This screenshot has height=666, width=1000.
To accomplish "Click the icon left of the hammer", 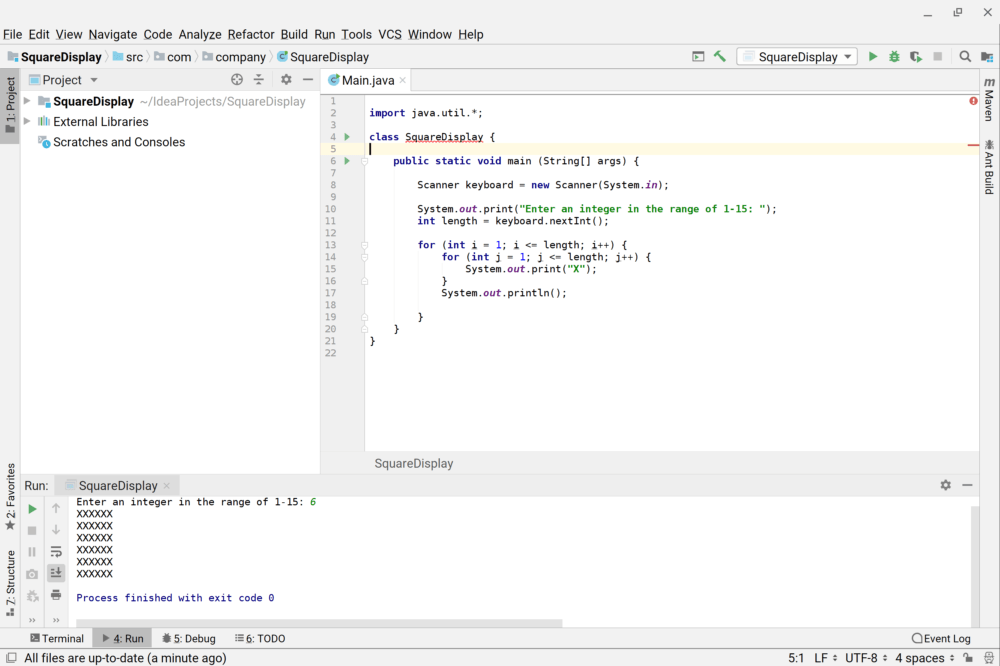I will (x=698, y=57).
